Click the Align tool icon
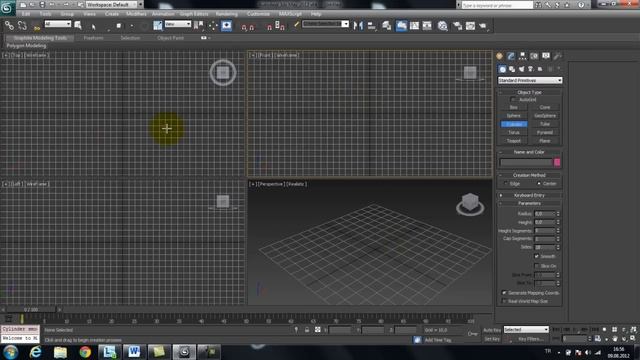 (371, 26)
